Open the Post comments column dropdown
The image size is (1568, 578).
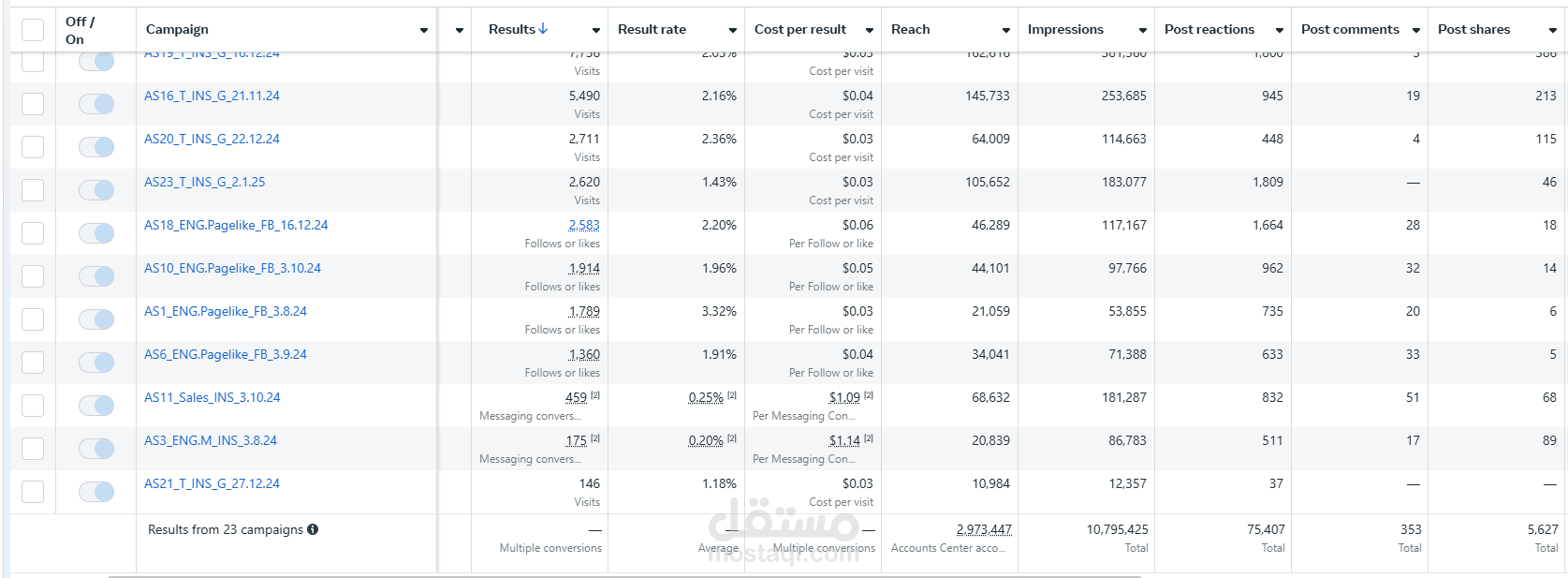[1416, 30]
